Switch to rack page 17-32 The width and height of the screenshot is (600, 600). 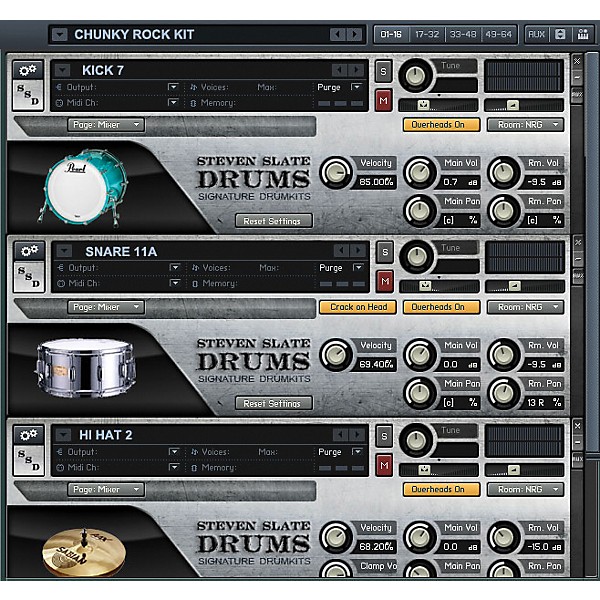[427, 34]
